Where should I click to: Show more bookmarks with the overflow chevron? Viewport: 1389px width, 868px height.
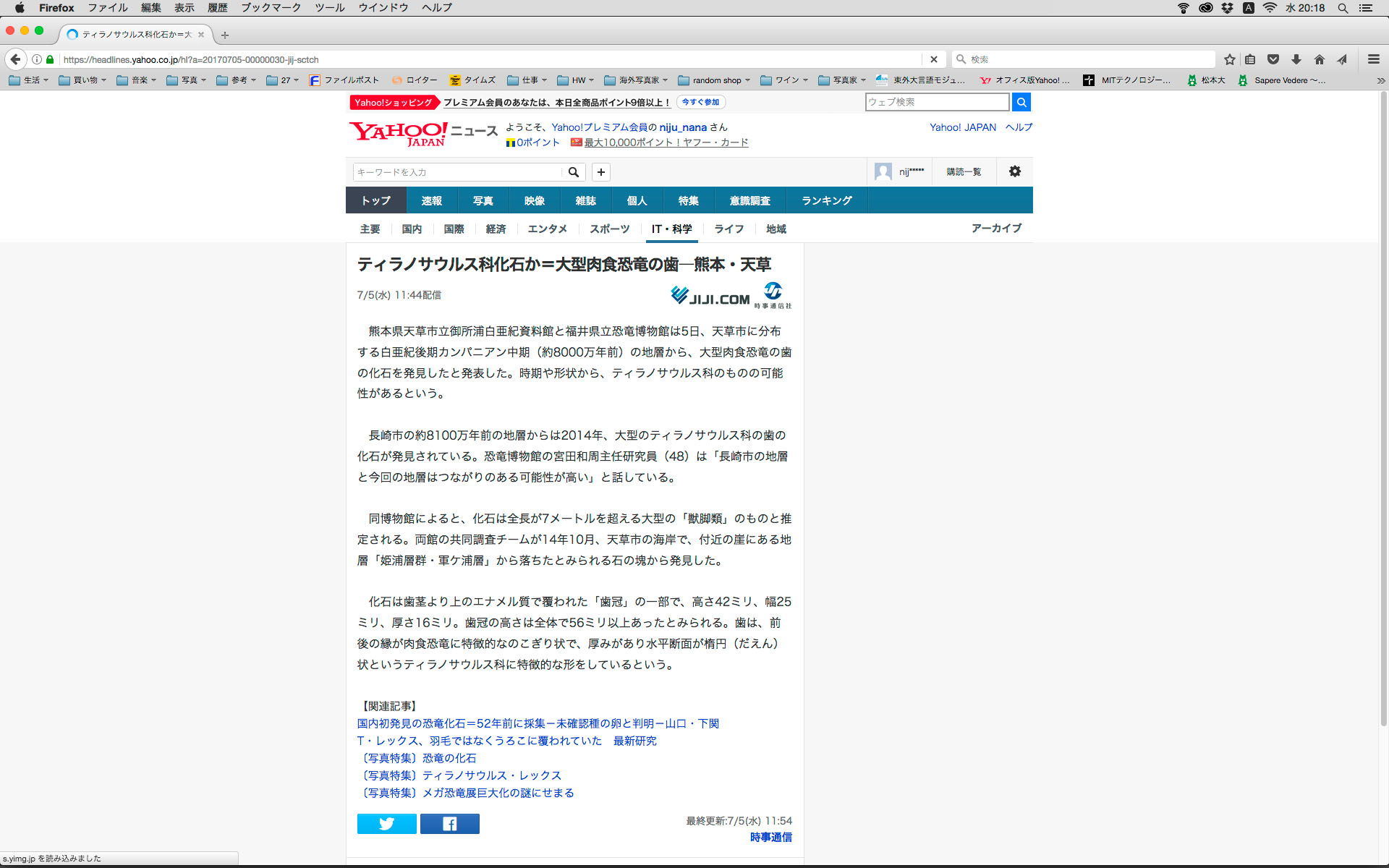click(1380, 80)
